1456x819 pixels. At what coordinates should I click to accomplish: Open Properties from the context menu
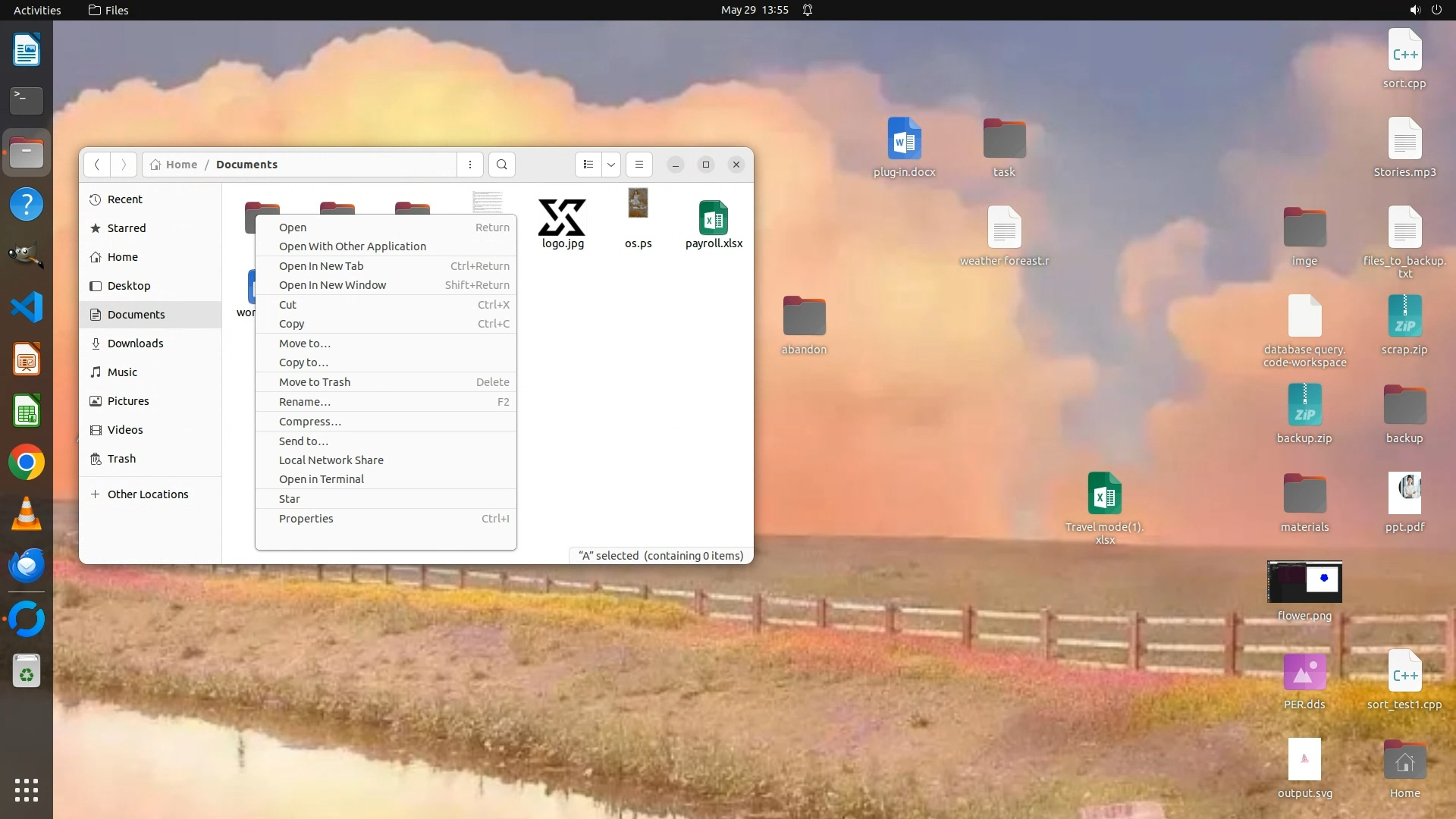point(306,519)
